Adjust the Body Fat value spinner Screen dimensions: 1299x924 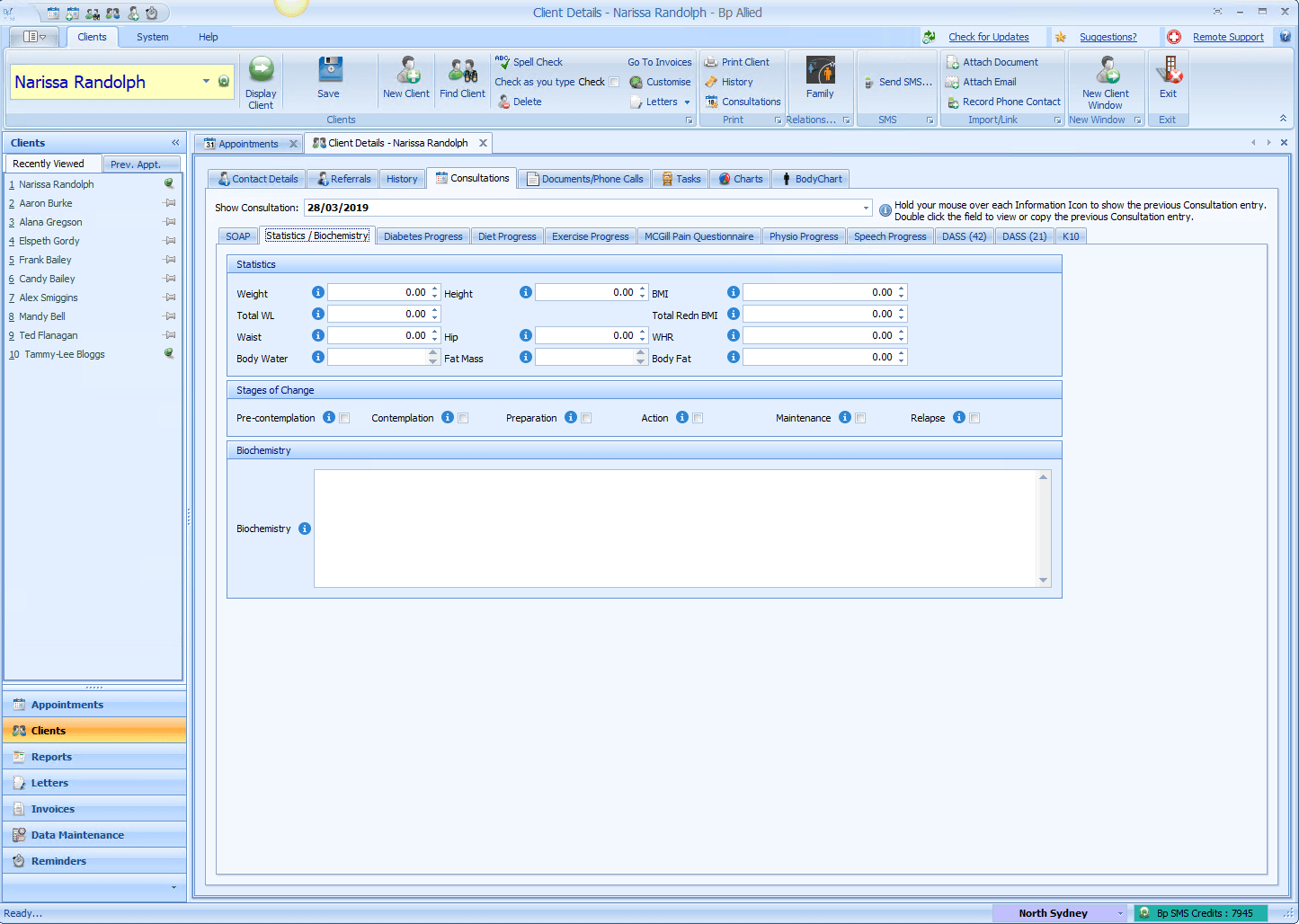[x=902, y=357]
